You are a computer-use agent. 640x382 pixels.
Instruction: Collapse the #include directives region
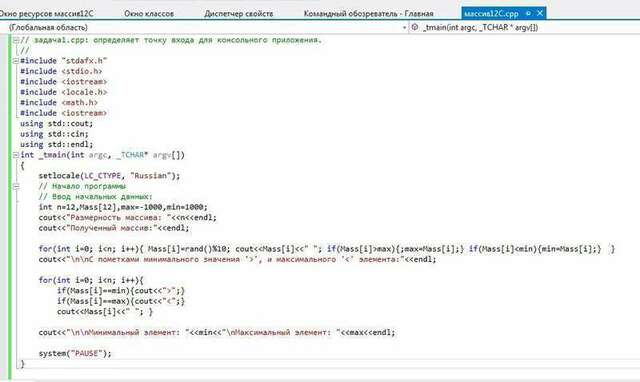(x=16, y=61)
